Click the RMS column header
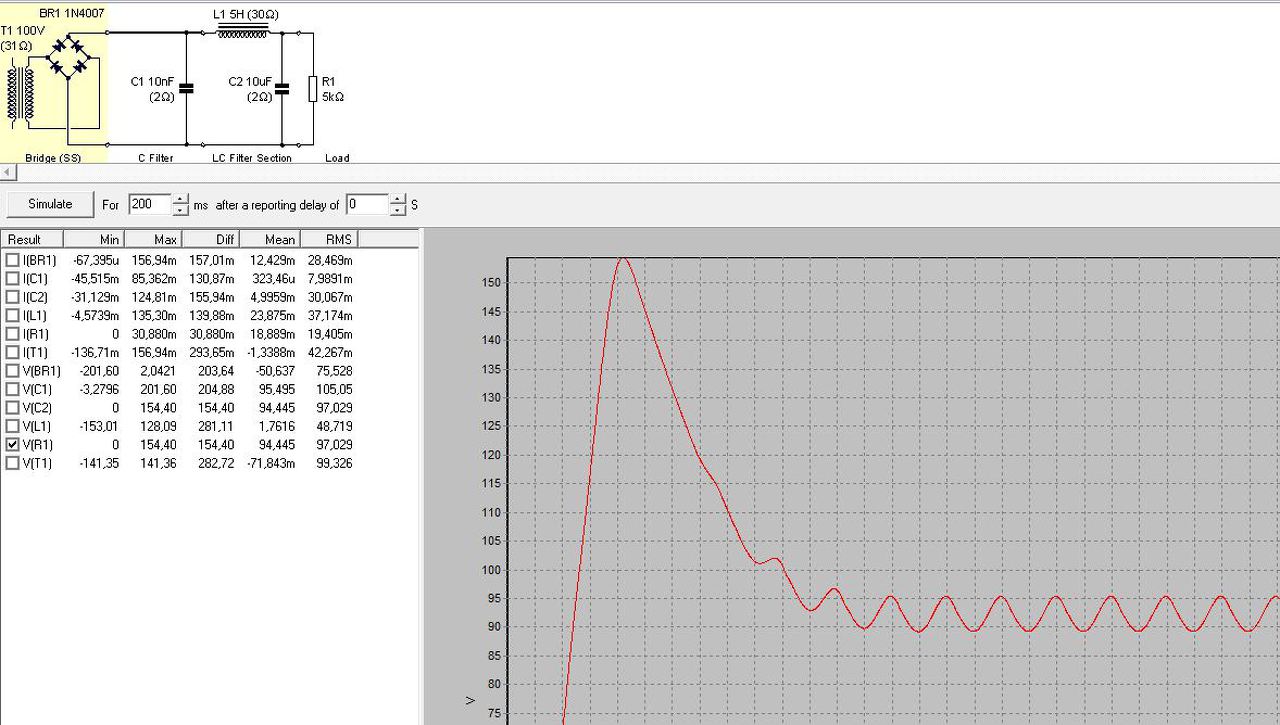Screen dimensions: 1280x725 (x=328, y=239)
